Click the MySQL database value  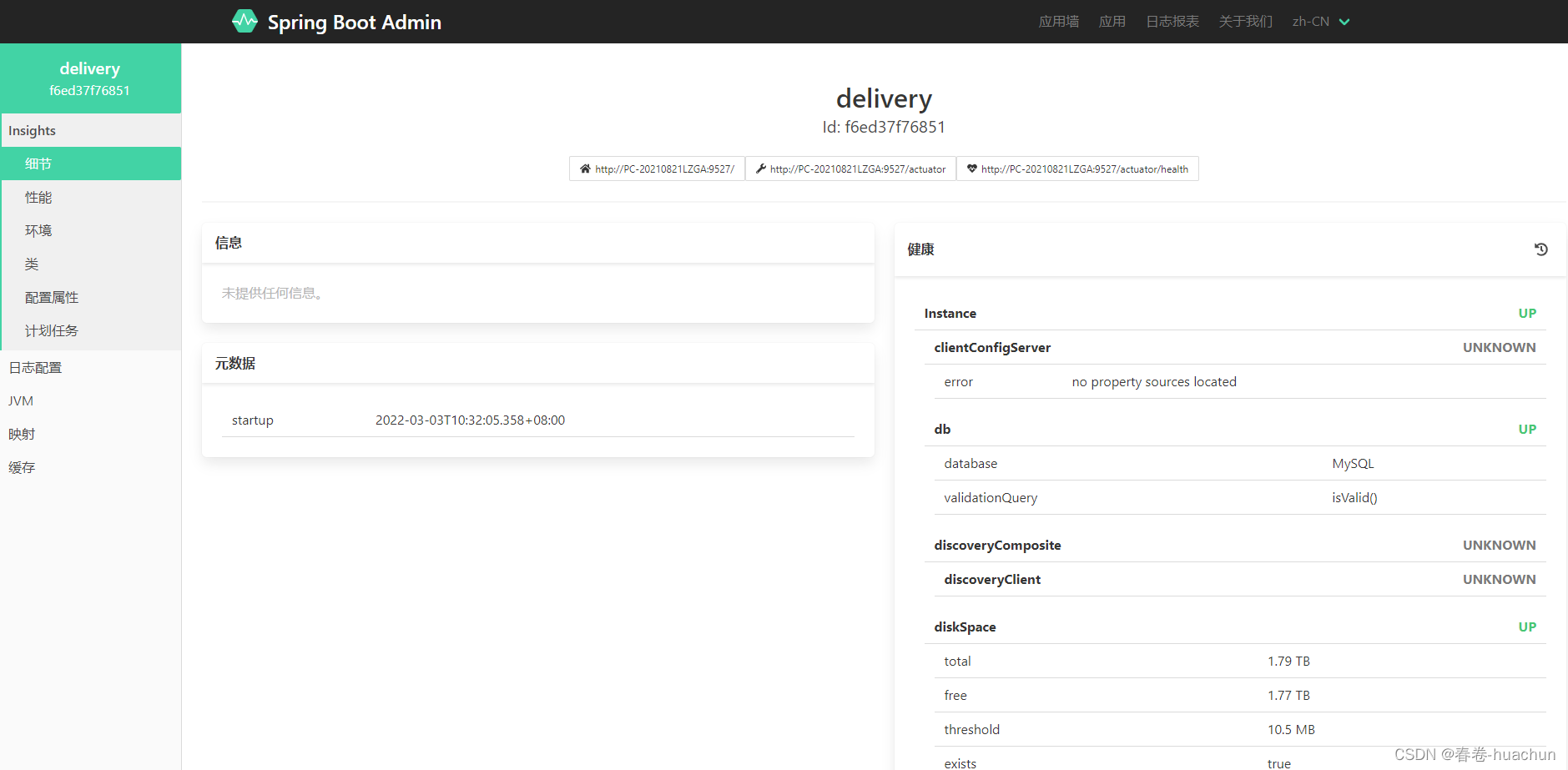coord(1353,463)
